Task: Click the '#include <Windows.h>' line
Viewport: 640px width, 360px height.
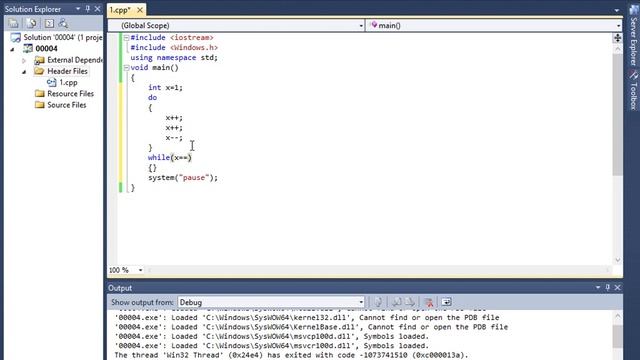Action: (174, 48)
